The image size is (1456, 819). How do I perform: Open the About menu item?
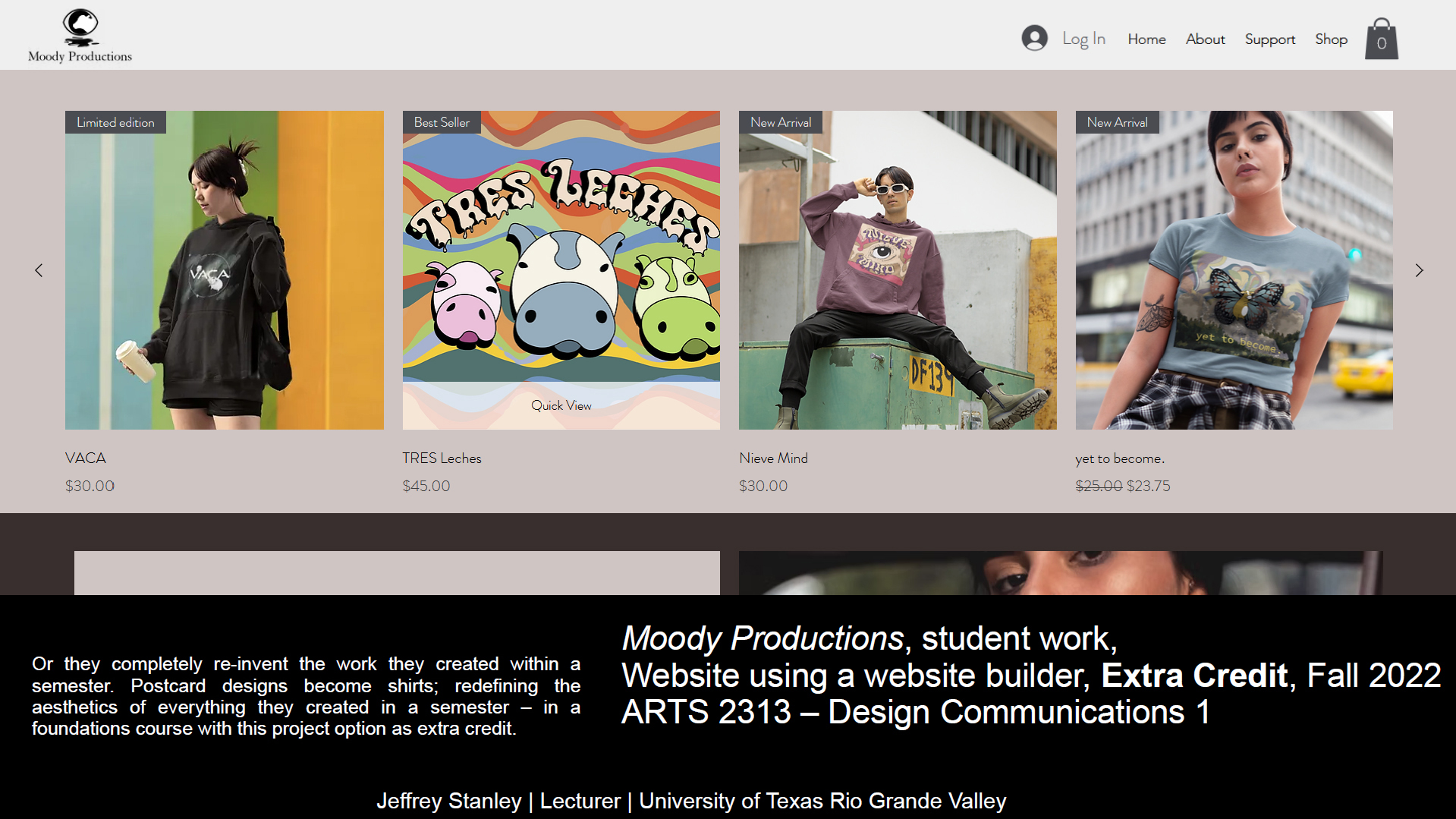[1205, 39]
